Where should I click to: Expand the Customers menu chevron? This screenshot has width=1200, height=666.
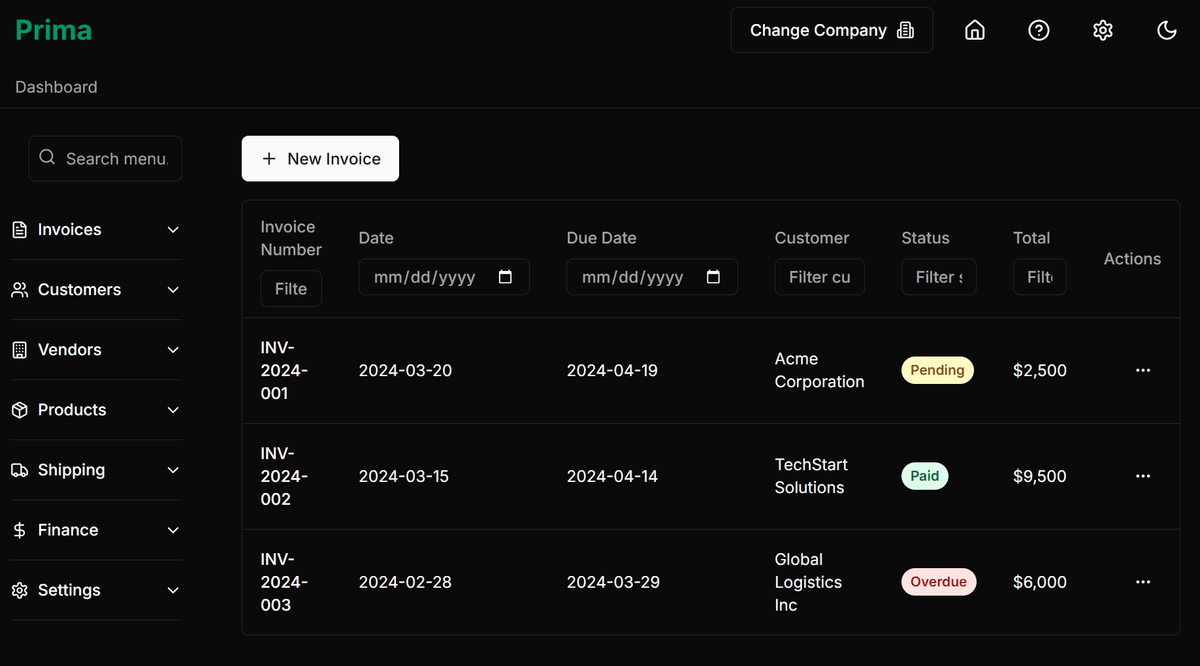tap(173, 290)
